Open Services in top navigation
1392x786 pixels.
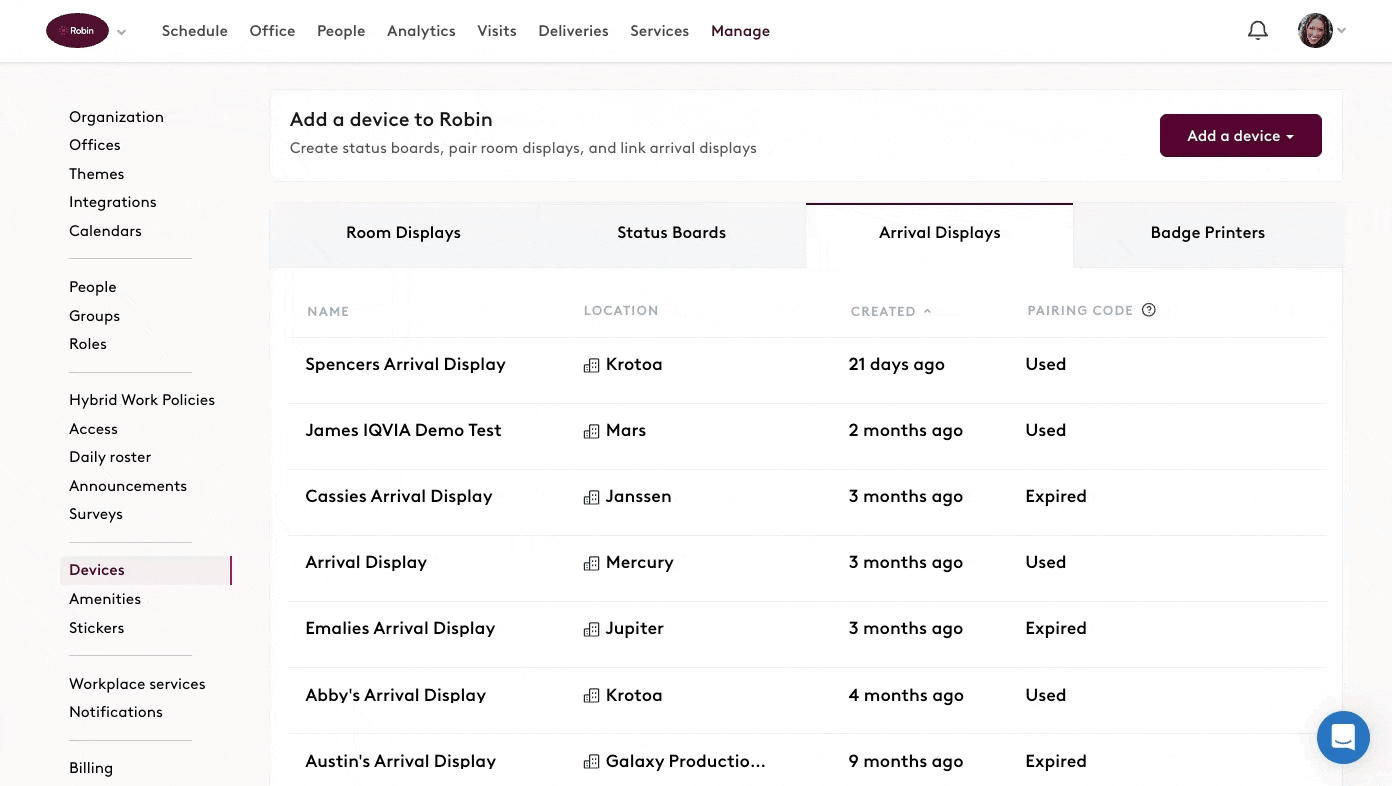(659, 31)
